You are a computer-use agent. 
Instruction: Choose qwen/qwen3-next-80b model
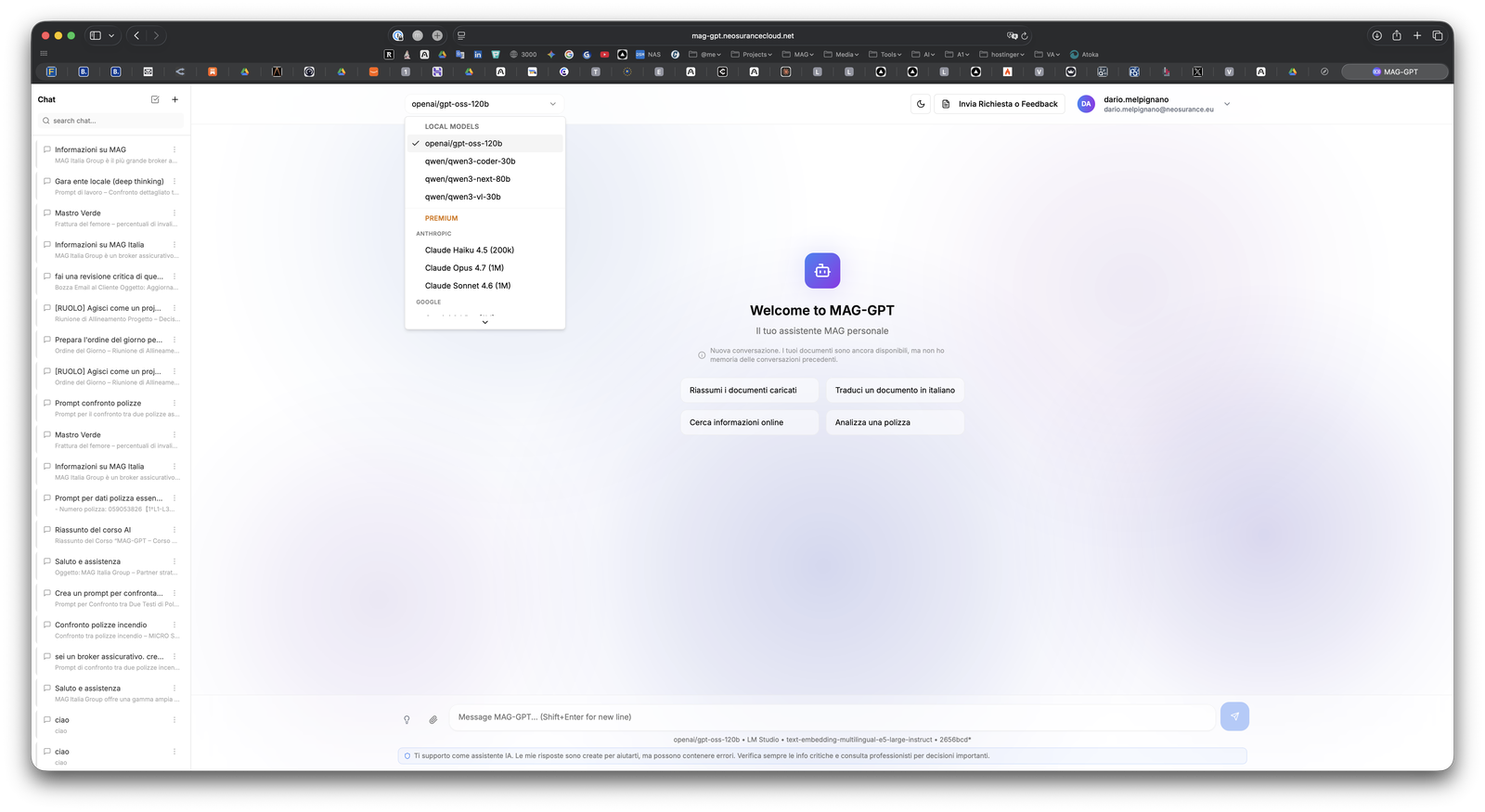click(x=484, y=179)
